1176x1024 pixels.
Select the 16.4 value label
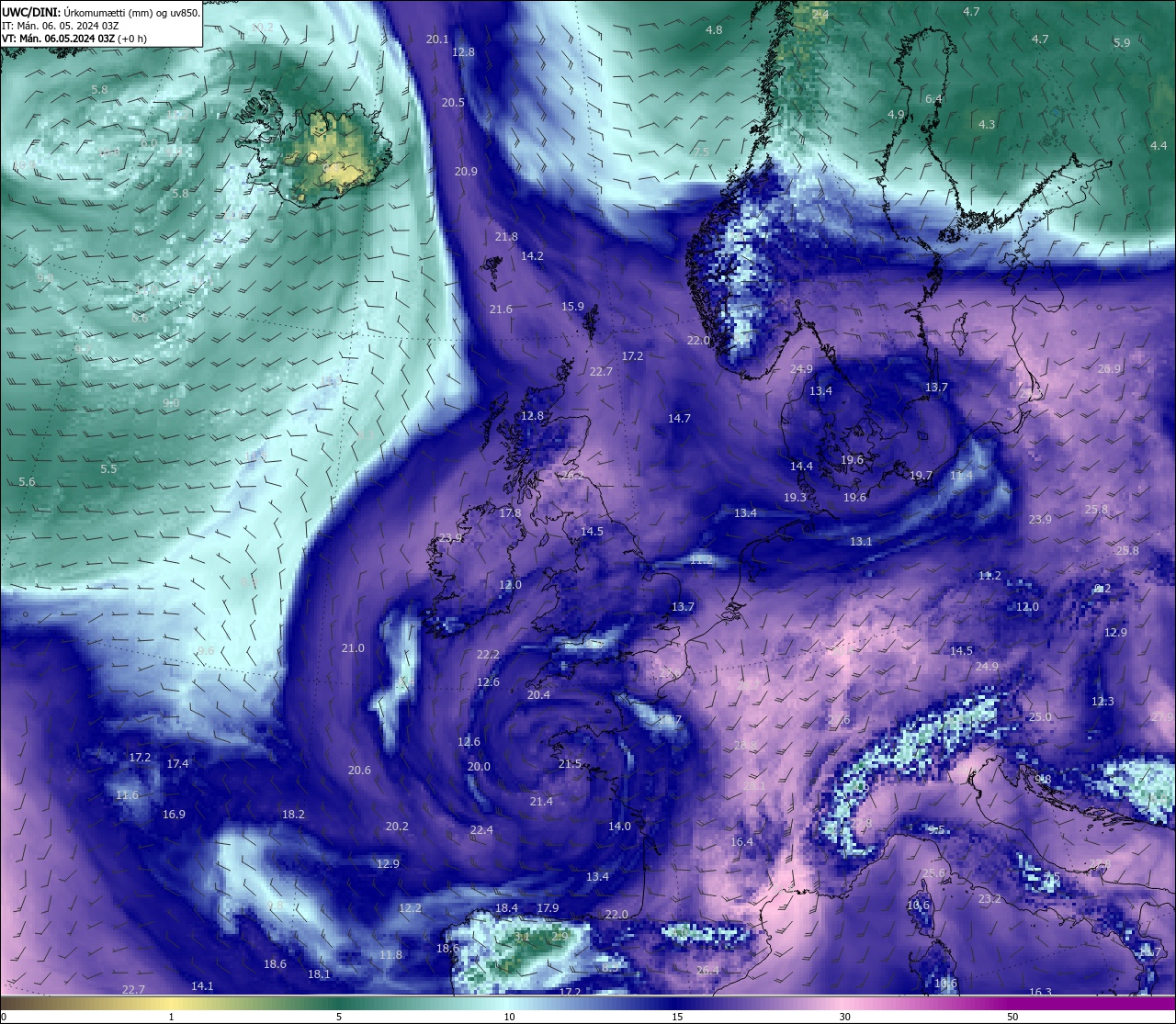click(741, 842)
